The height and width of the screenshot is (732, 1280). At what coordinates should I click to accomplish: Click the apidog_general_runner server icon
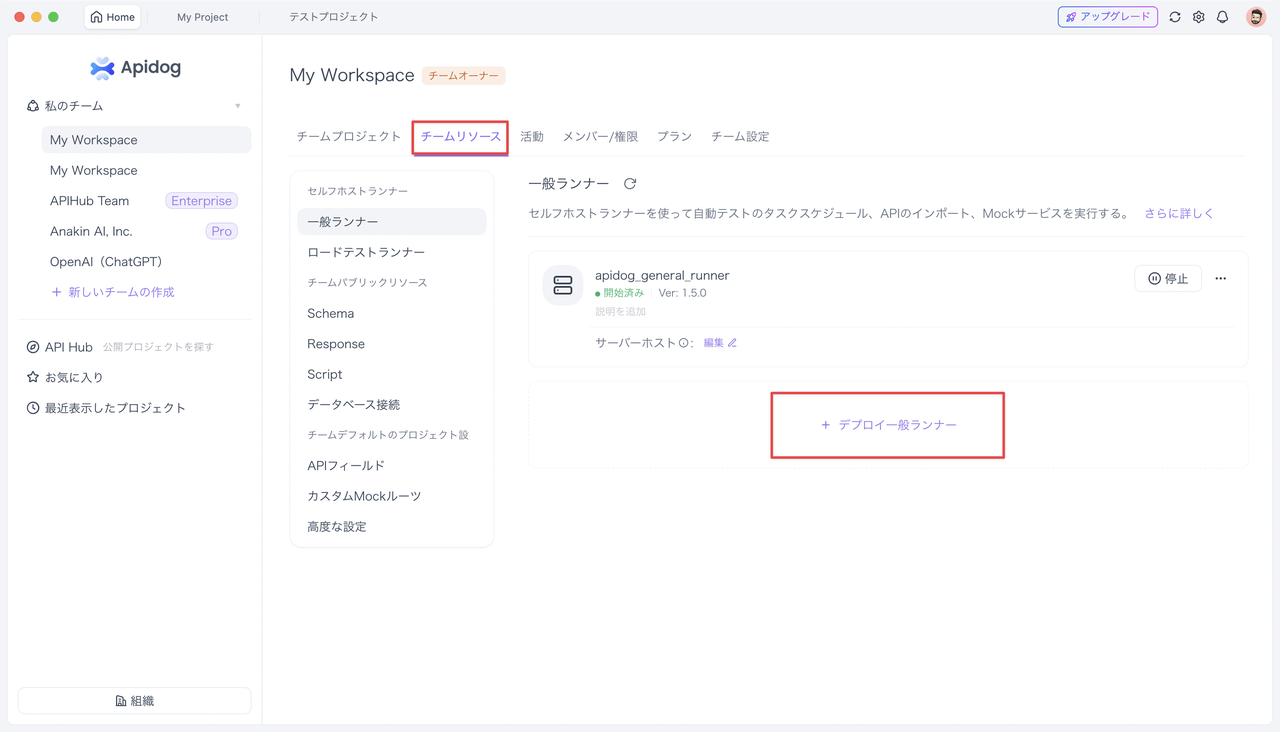(x=563, y=285)
